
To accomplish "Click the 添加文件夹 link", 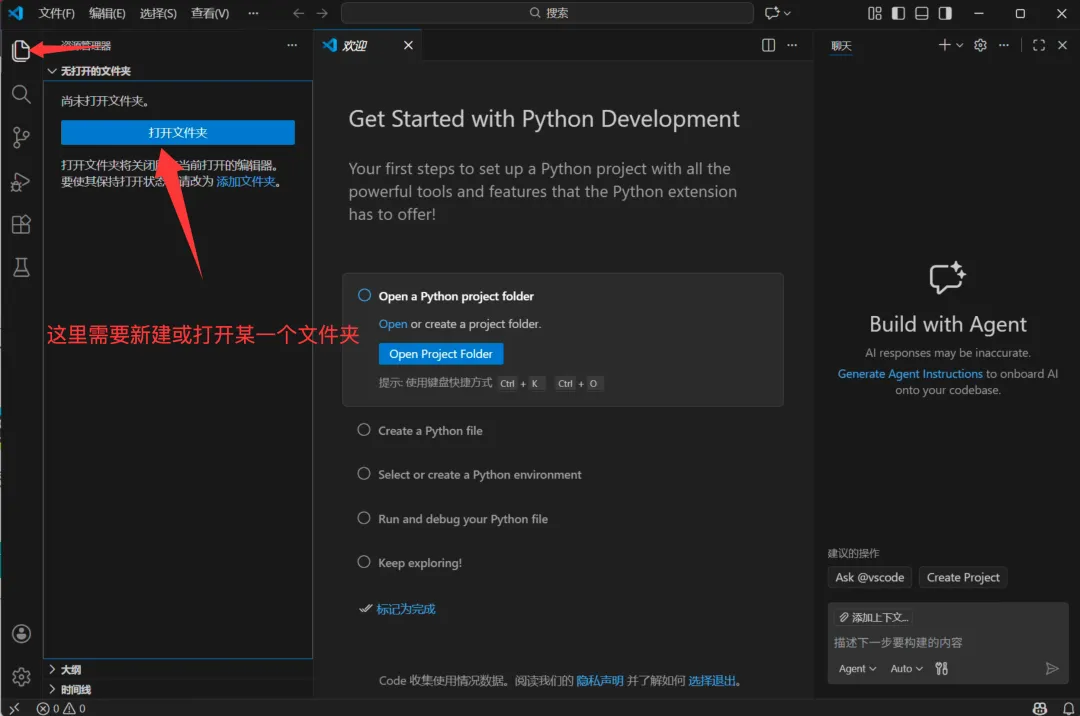I will [246, 182].
